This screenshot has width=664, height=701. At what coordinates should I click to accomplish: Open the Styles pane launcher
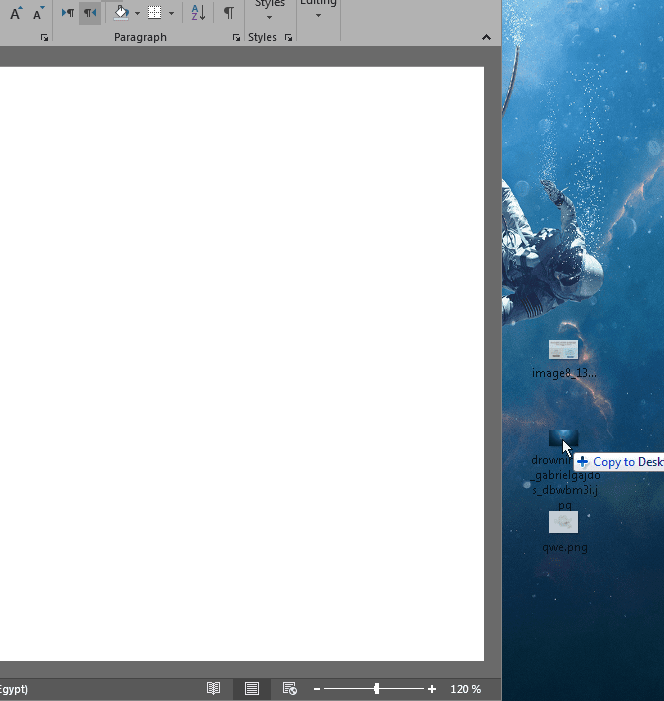[289, 38]
